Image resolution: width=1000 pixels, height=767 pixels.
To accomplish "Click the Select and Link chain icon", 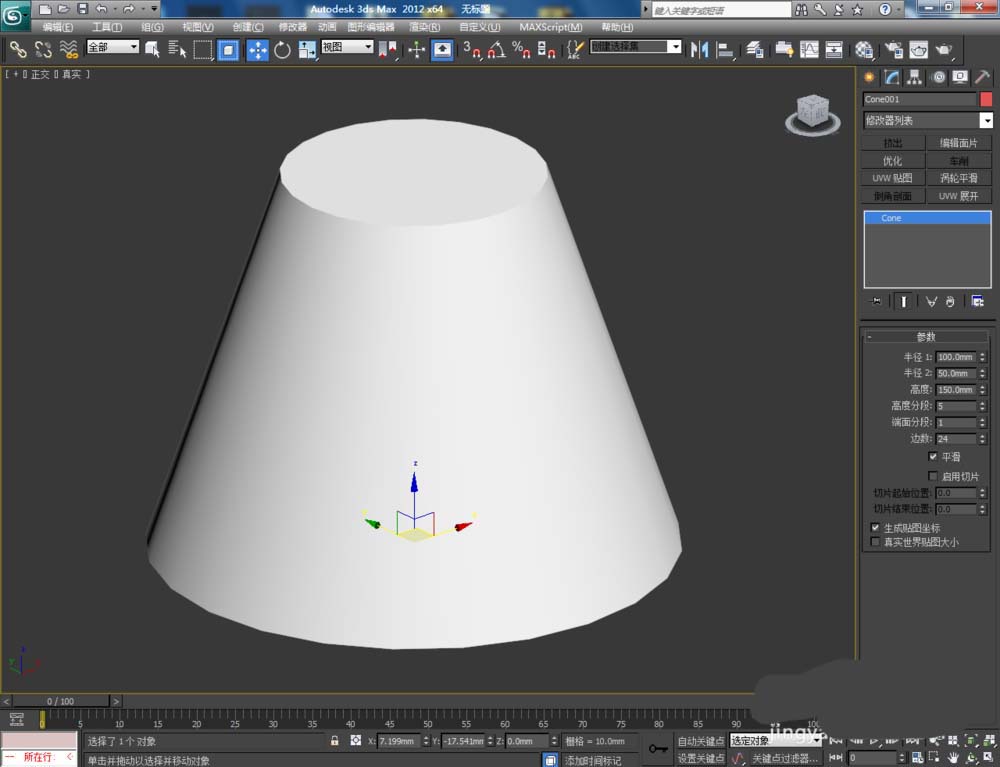I will 18,49.
